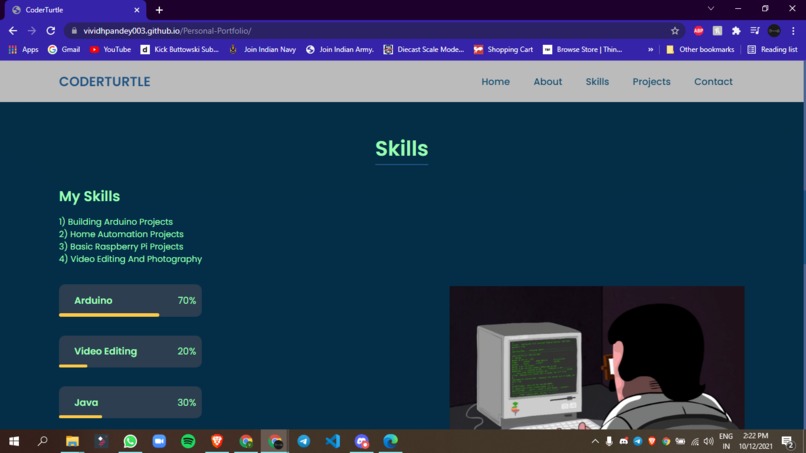Open Brave browser from the taskbar
The height and width of the screenshot is (453, 806).
pos(217,441)
